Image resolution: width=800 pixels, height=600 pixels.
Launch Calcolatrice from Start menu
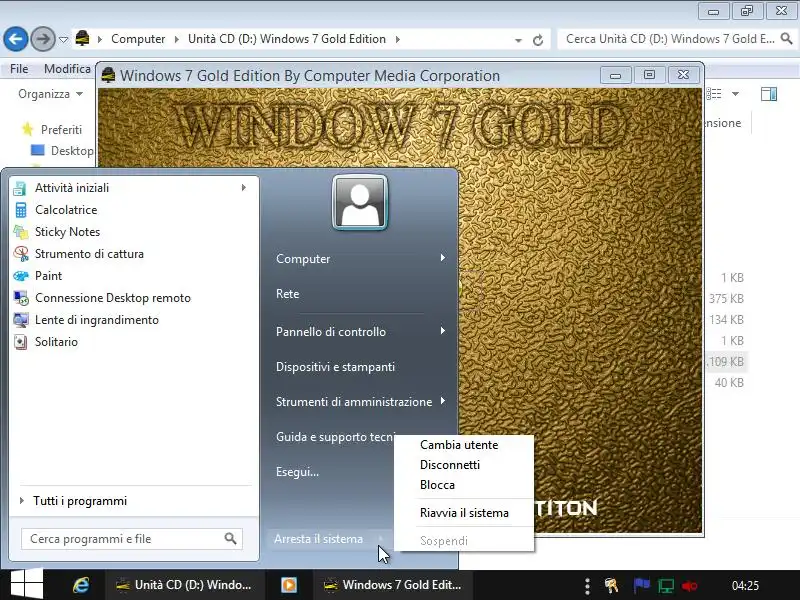[66, 210]
